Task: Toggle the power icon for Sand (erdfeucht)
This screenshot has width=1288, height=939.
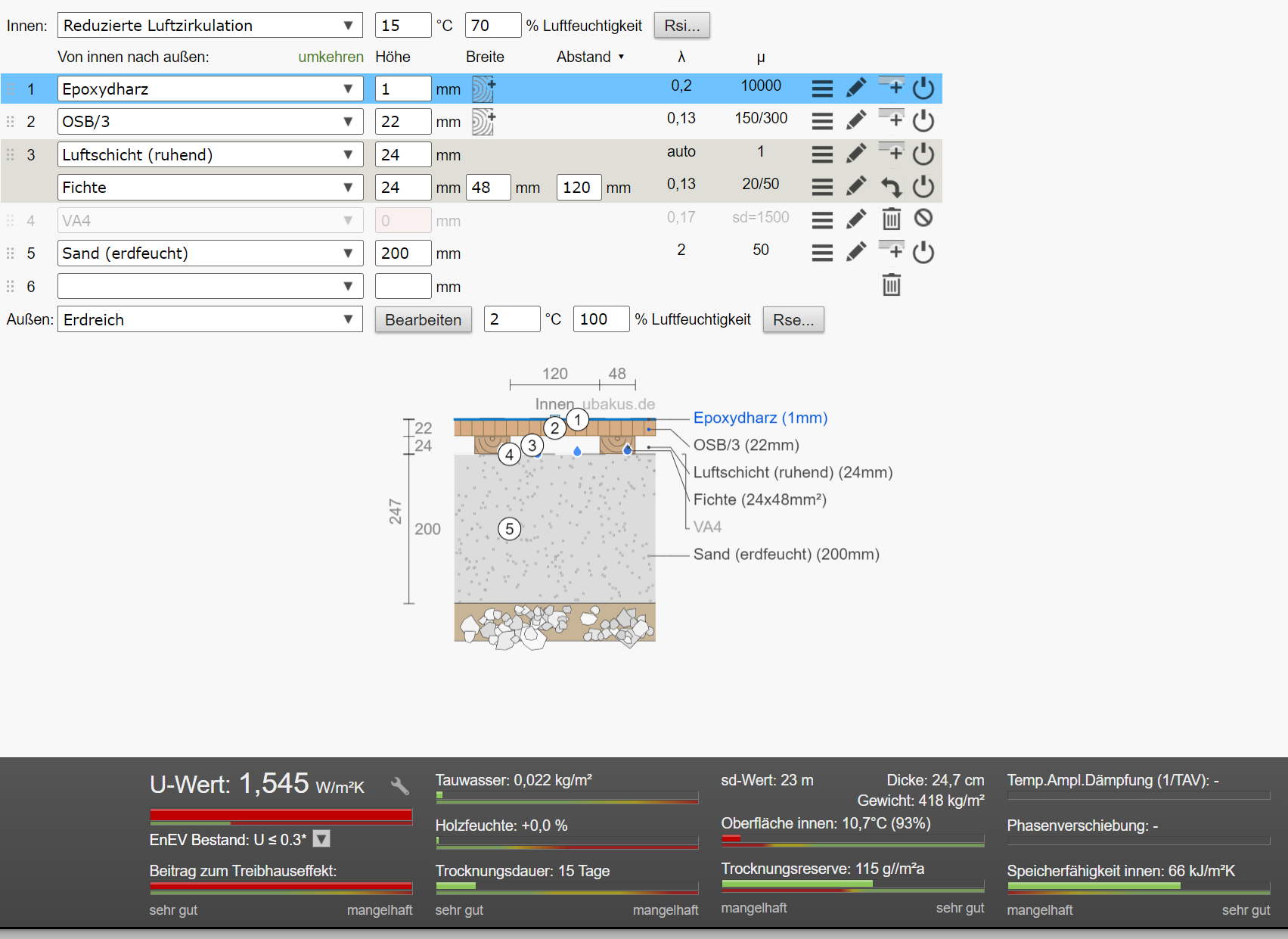Action: click(923, 253)
